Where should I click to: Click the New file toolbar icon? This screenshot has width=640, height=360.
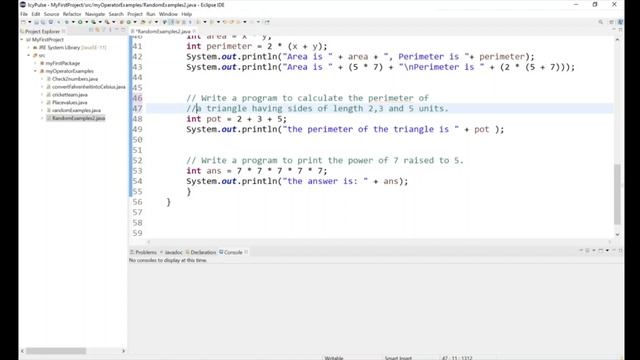pyautogui.click(x=24, y=22)
